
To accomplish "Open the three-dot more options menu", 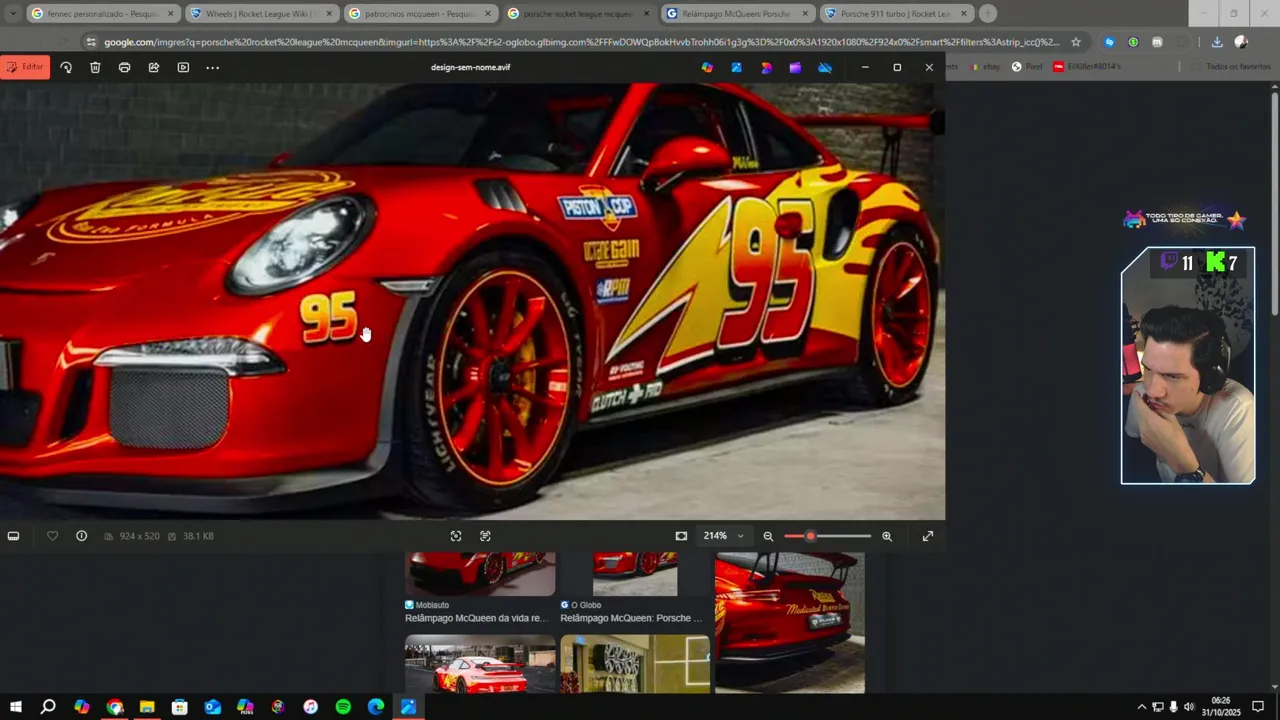I will (212, 68).
